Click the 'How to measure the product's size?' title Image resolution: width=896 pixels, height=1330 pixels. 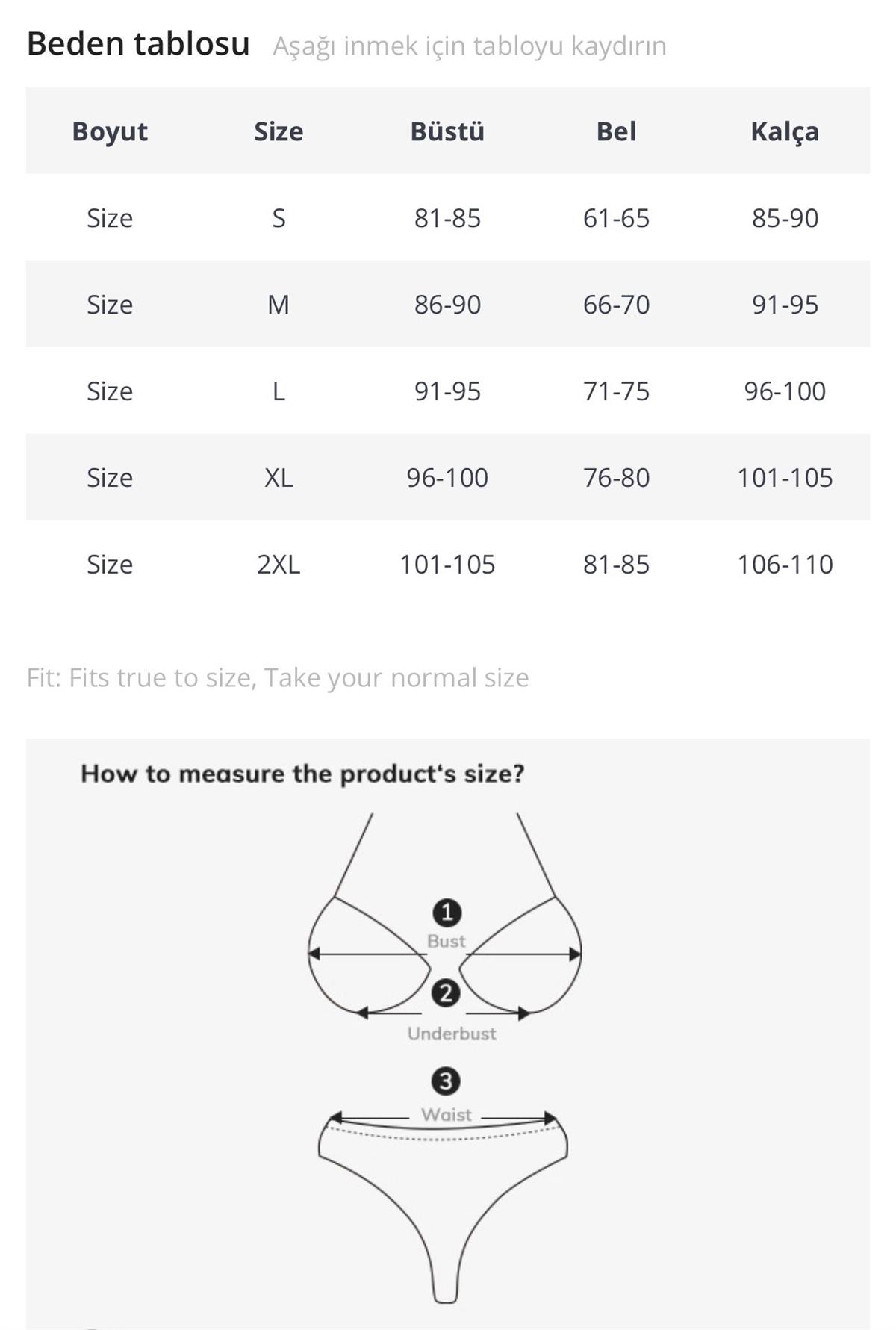pos(302,774)
